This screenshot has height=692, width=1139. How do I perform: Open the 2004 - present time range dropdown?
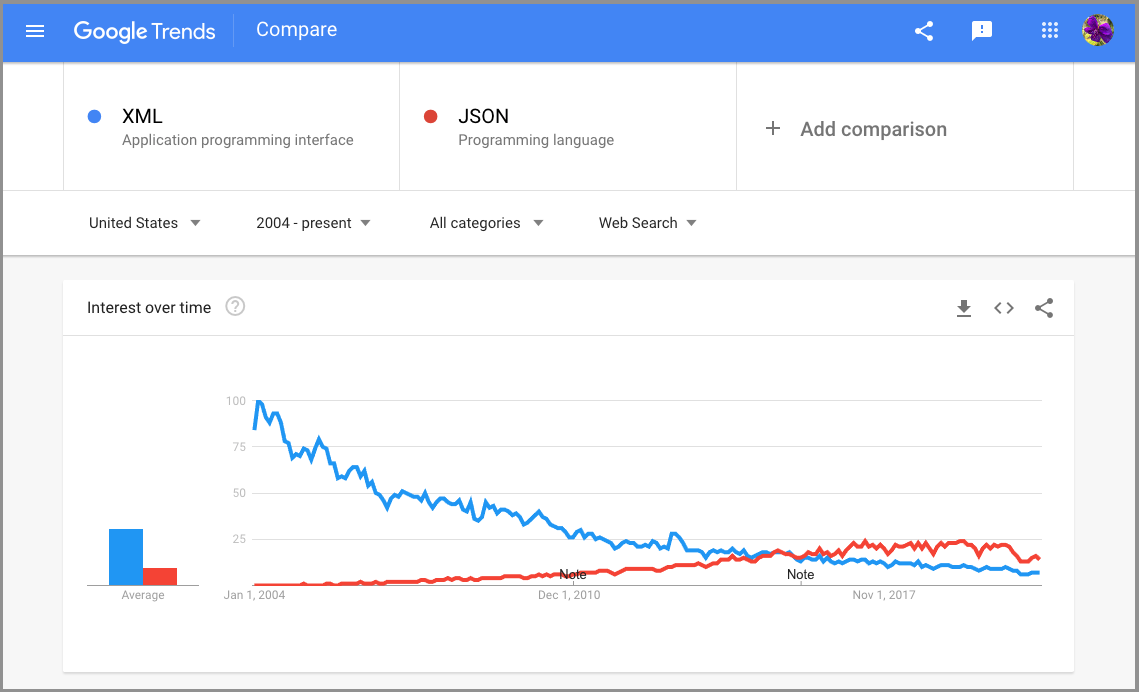[313, 223]
